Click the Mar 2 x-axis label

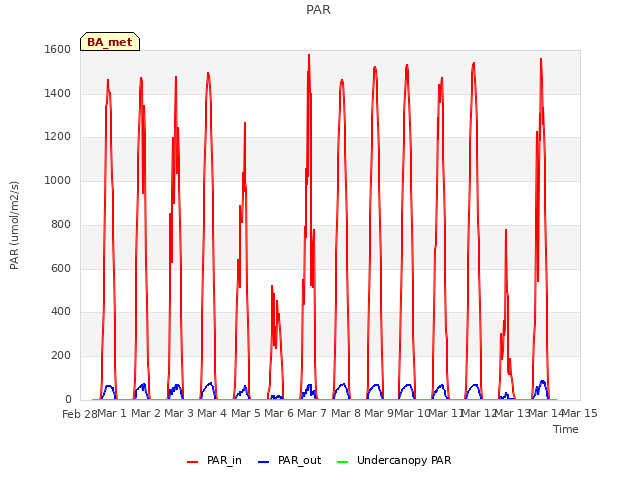click(x=146, y=413)
